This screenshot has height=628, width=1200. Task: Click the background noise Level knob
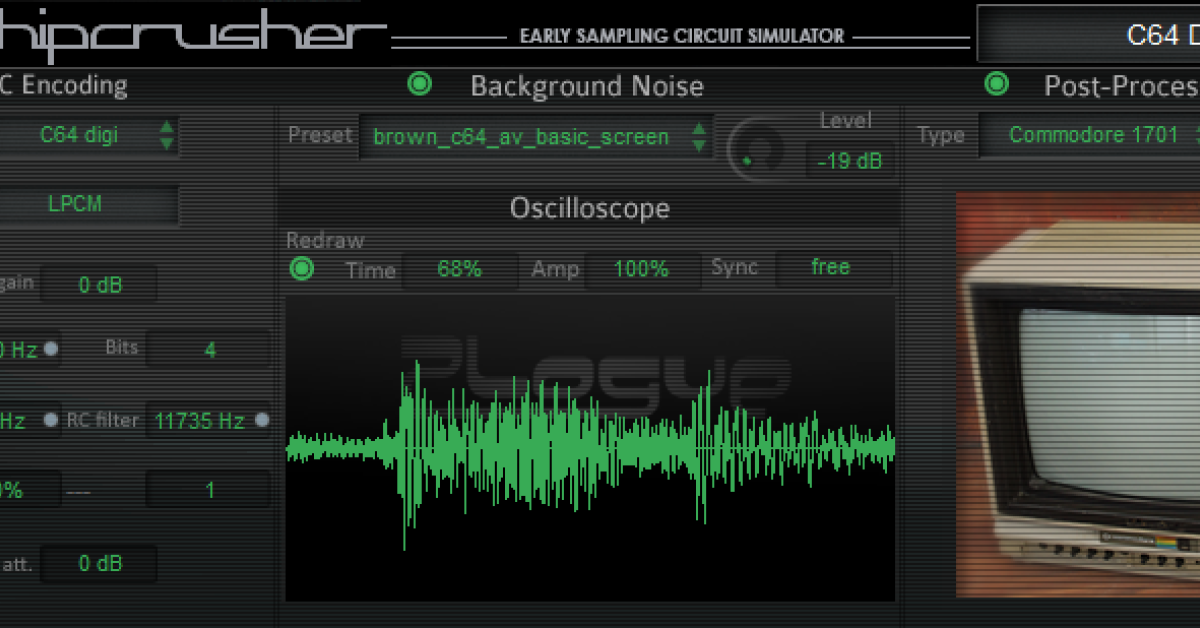757,150
